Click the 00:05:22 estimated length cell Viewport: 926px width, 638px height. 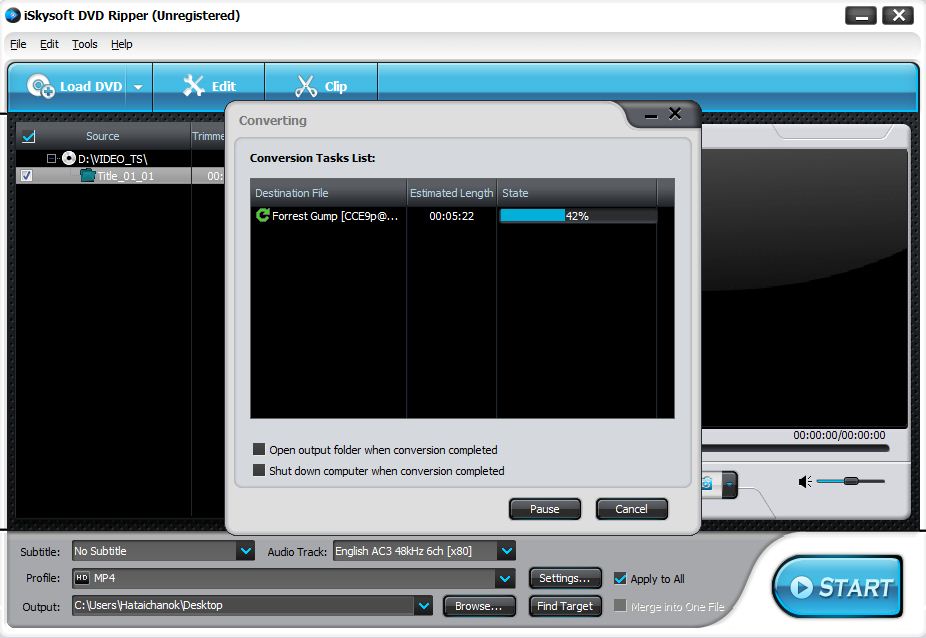pyautogui.click(x=451, y=216)
